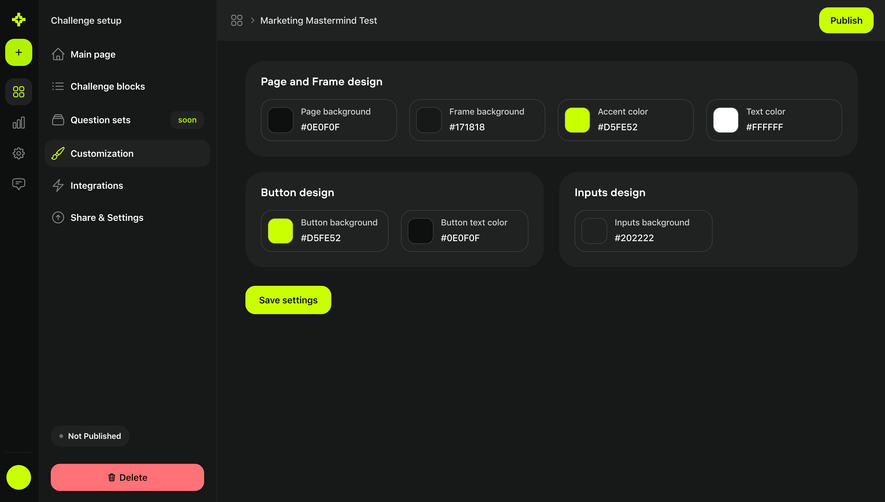Click the brush icon beside Customization
Image resolution: width=885 pixels, height=502 pixels.
[58, 154]
